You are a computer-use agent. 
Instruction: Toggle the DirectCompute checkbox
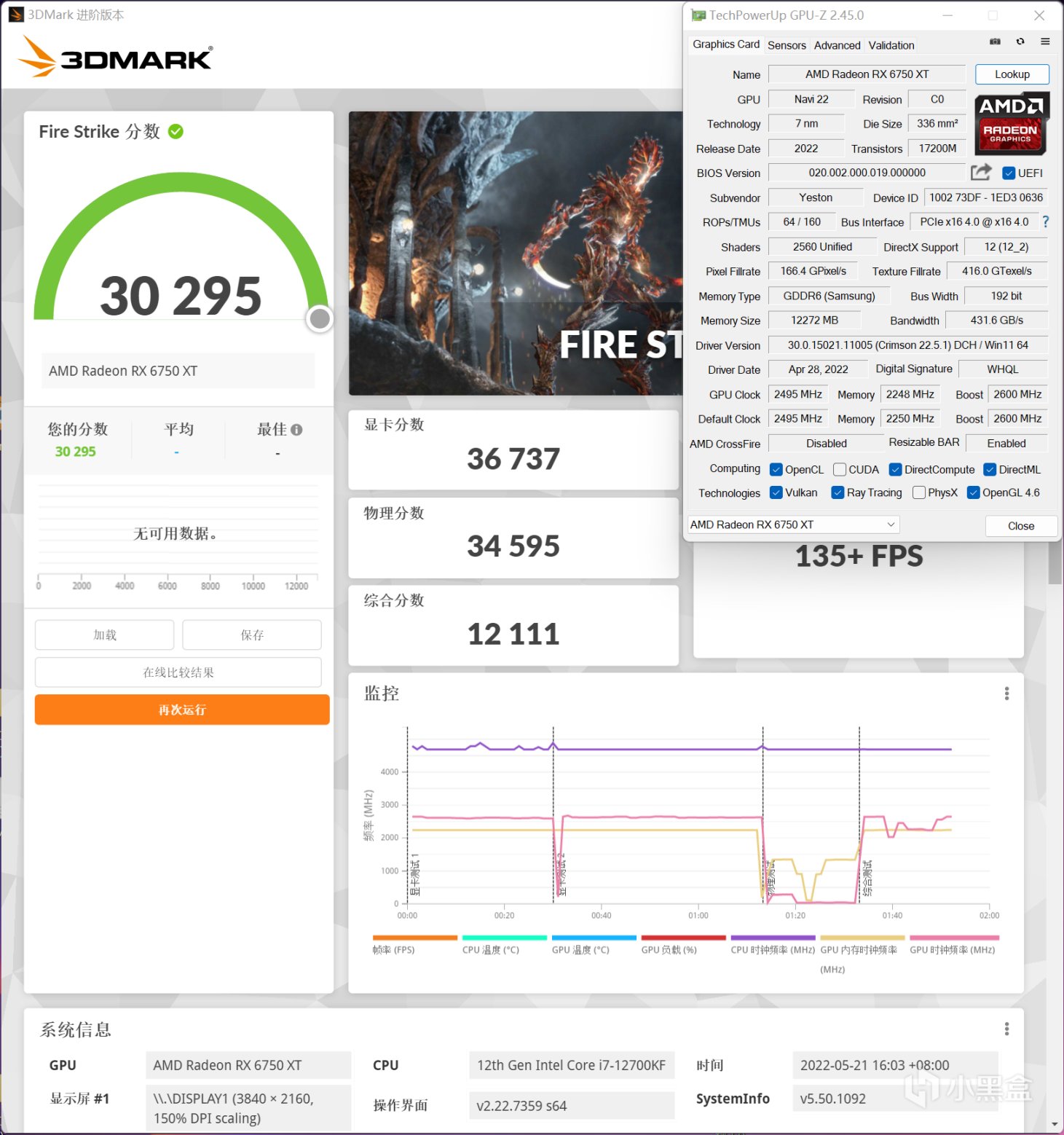(x=896, y=470)
